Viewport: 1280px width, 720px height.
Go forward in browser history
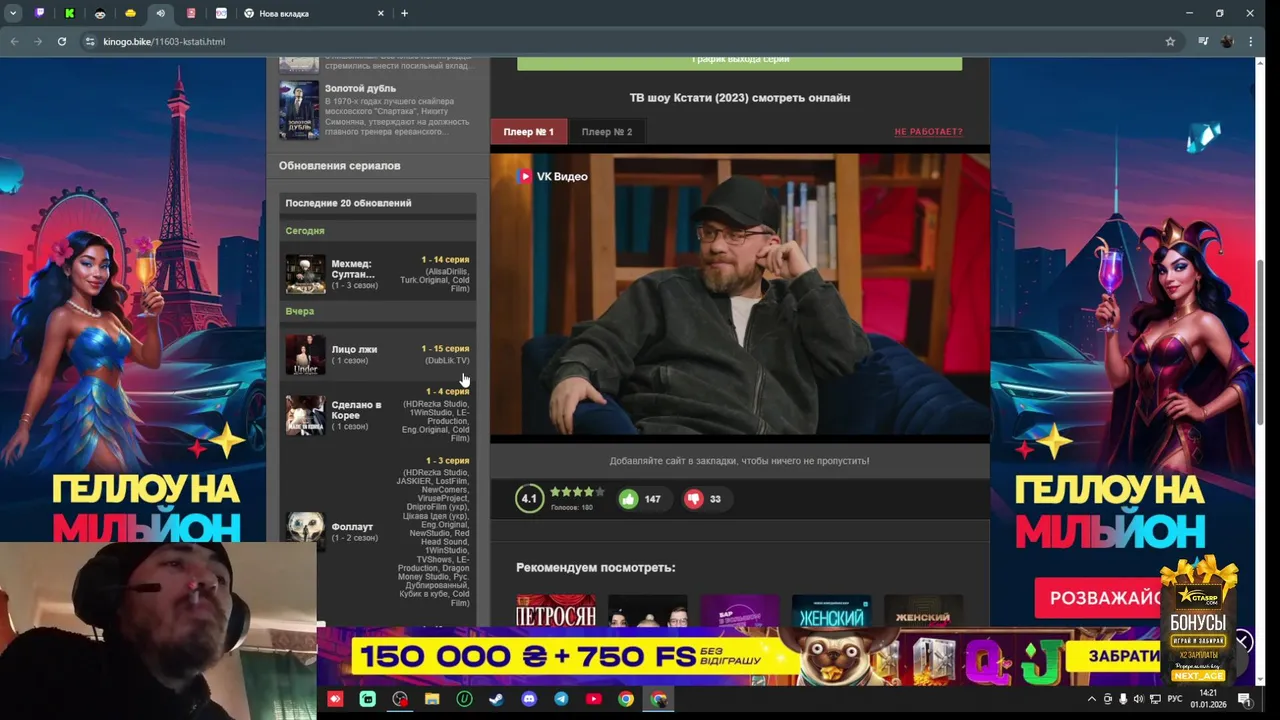pos(38,41)
